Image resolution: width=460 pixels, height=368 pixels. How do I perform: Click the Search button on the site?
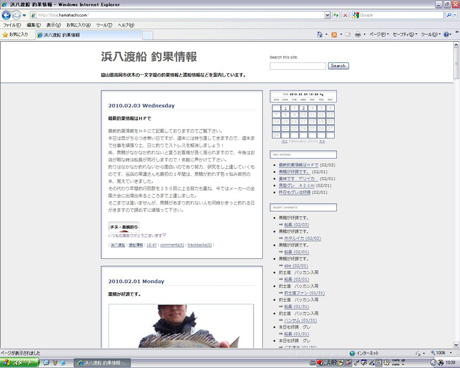point(338,66)
